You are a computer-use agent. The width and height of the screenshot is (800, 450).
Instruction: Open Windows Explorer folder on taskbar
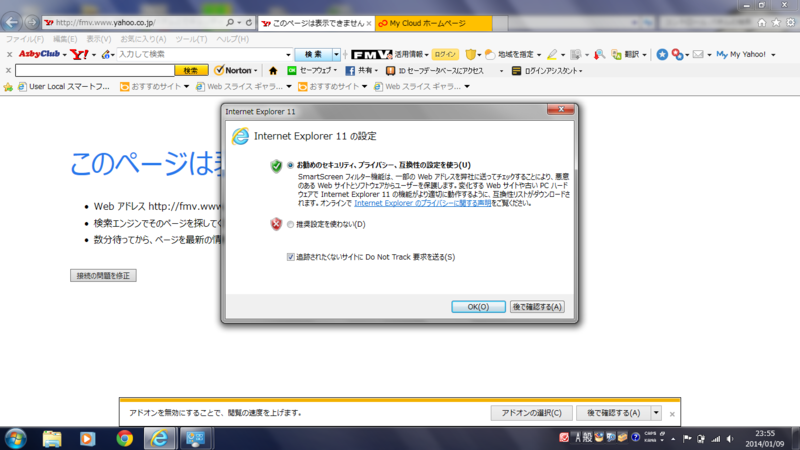pyautogui.click(x=52, y=438)
